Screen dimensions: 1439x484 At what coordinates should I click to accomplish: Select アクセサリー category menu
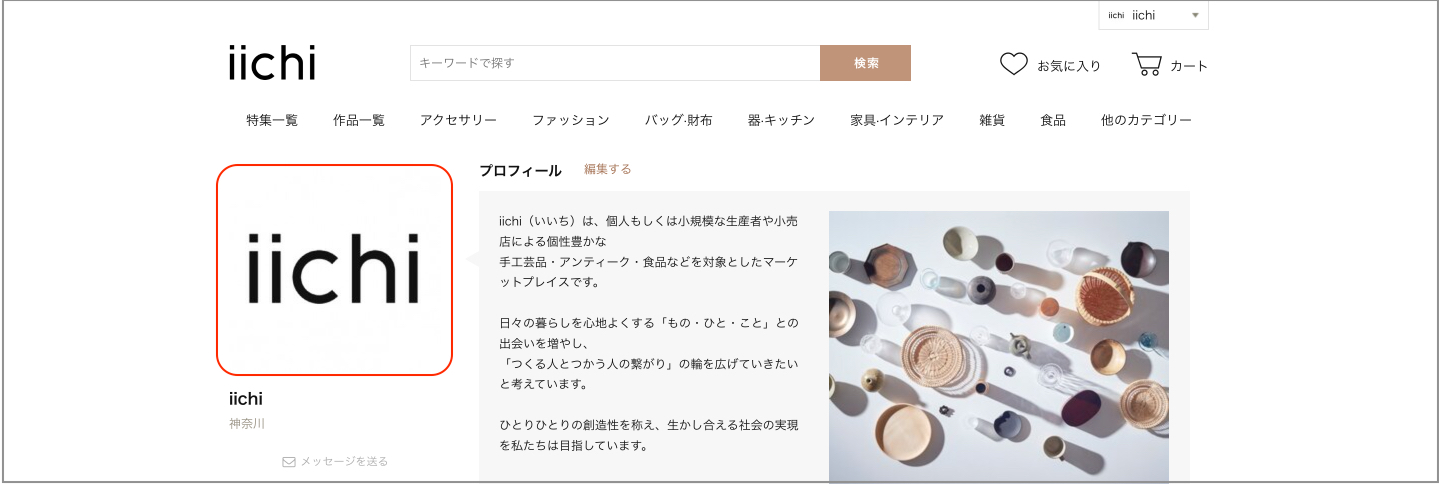458,120
